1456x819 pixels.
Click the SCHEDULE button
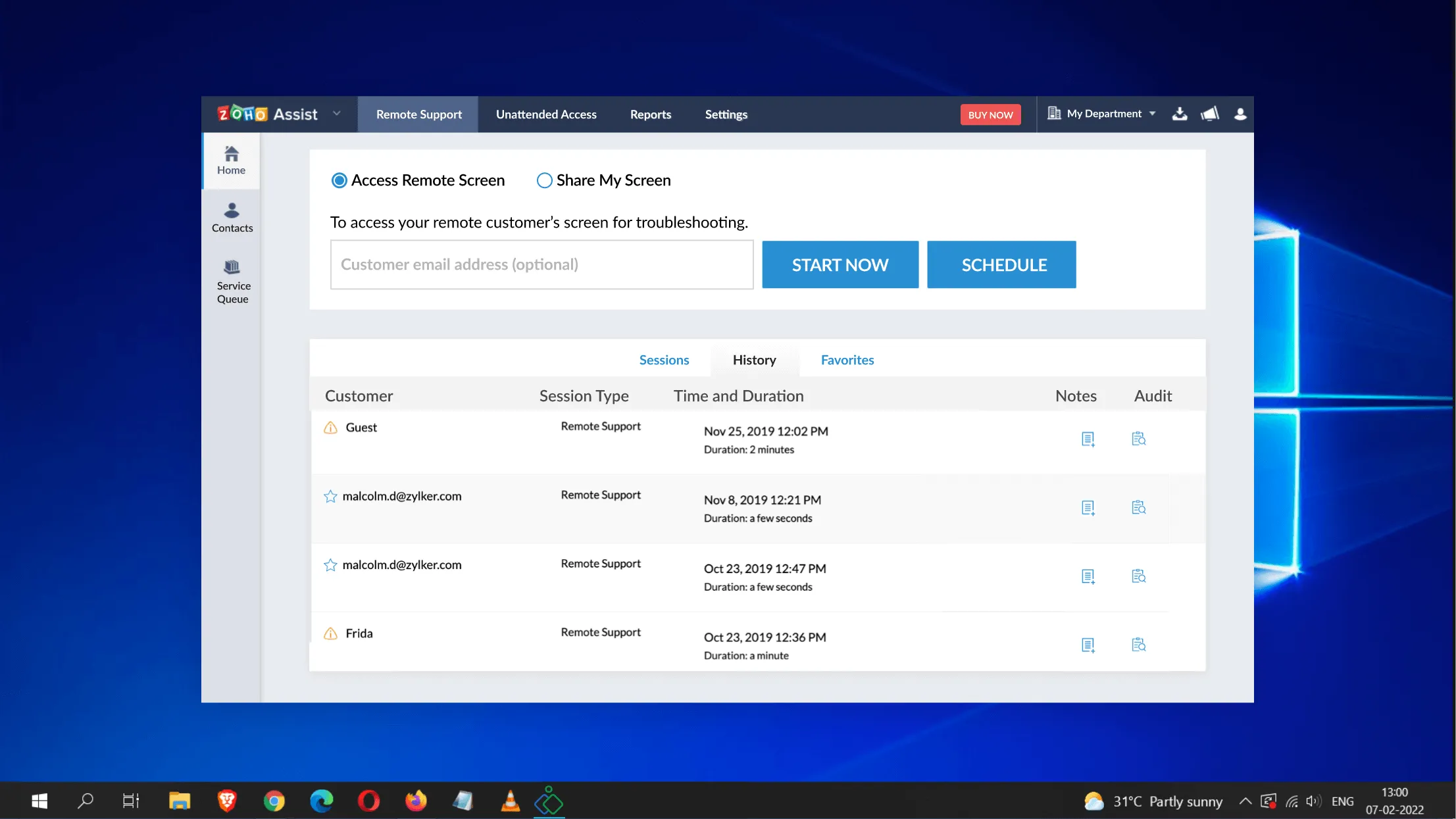pyautogui.click(x=1004, y=264)
